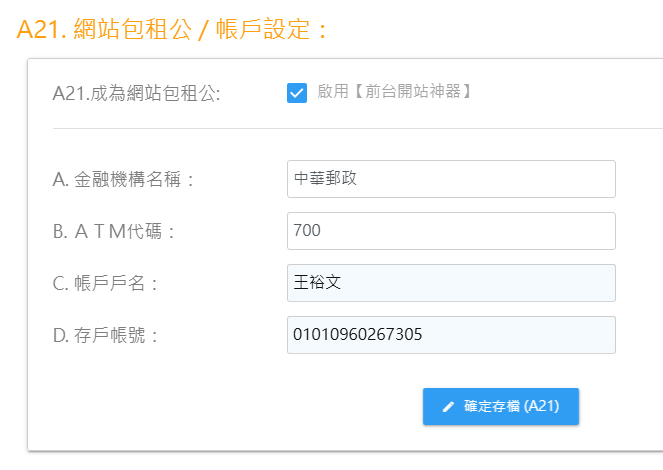Click the 'A. 金融機構名稱' label
Viewport: 663px width, 470px height.
click(x=123, y=179)
